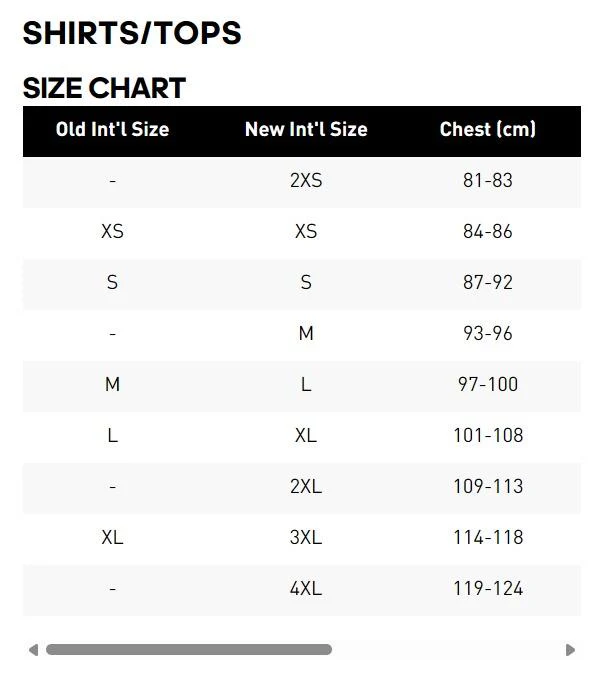The height and width of the screenshot is (680, 599).
Task: Click the 84-86 chest value
Action: click(x=488, y=231)
